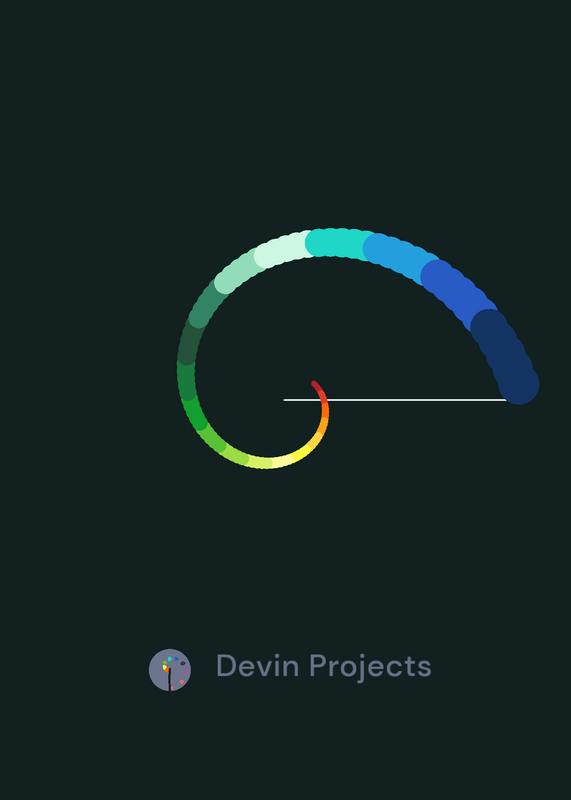Click the left end of the white line
571x800 pixels.
(x=285, y=400)
